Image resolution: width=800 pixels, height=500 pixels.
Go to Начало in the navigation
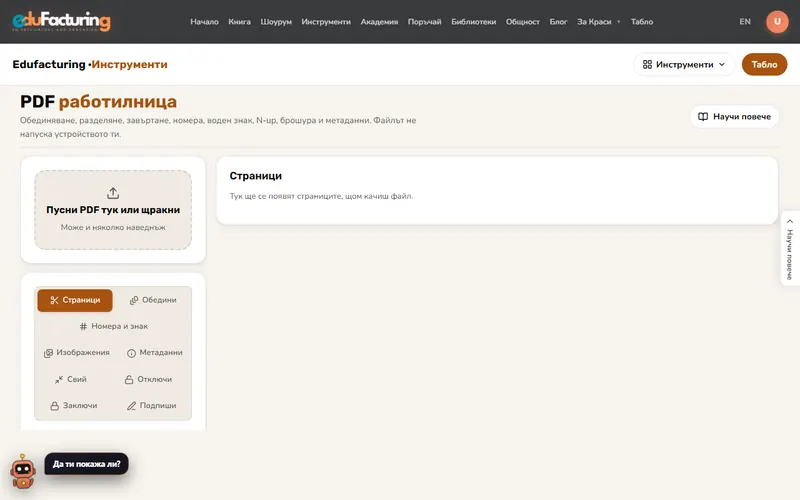(204, 21)
